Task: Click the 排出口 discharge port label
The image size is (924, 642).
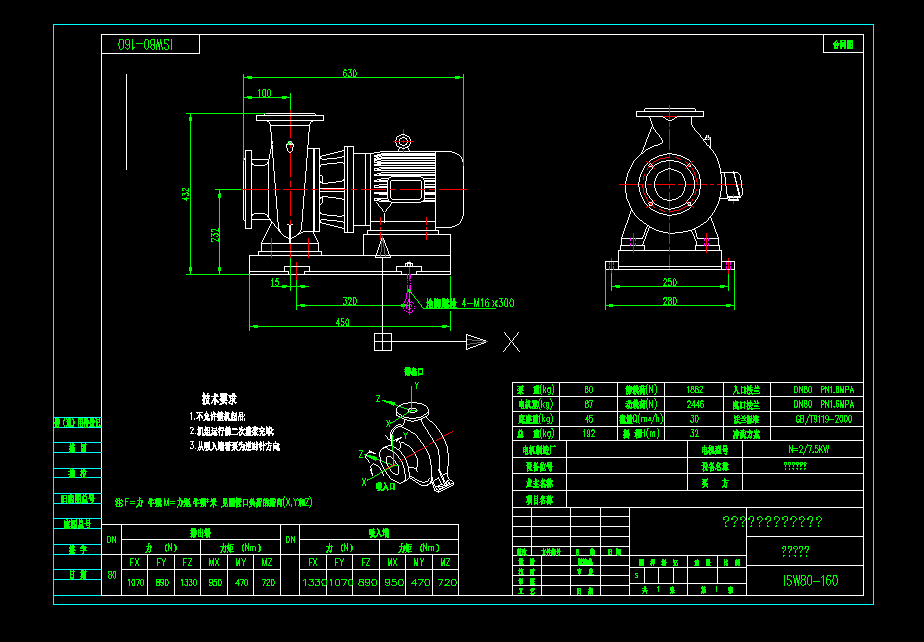Action: click(x=413, y=370)
